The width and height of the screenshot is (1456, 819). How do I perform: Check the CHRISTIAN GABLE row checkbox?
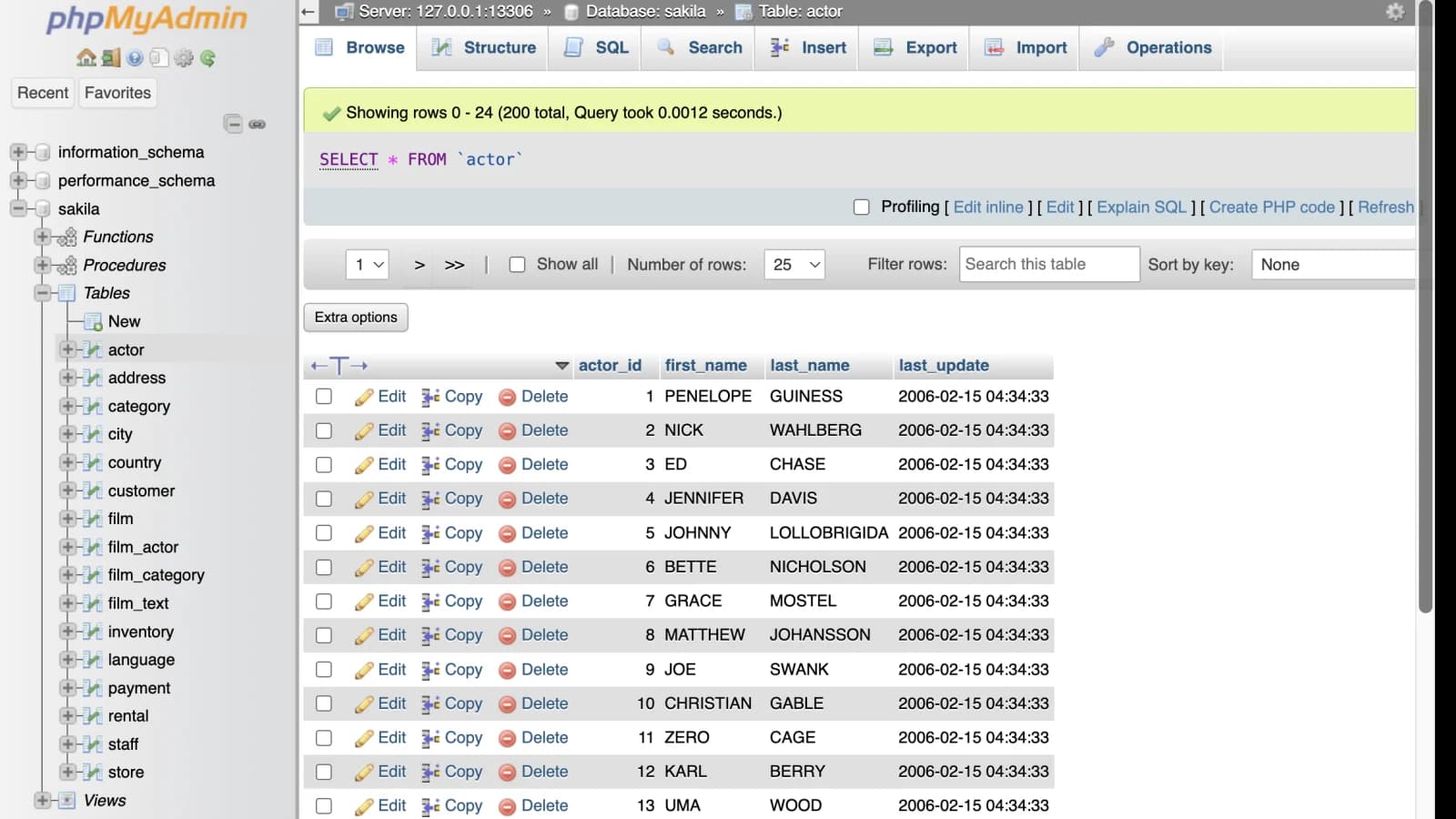pyautogui.click(x=324, y=703)
